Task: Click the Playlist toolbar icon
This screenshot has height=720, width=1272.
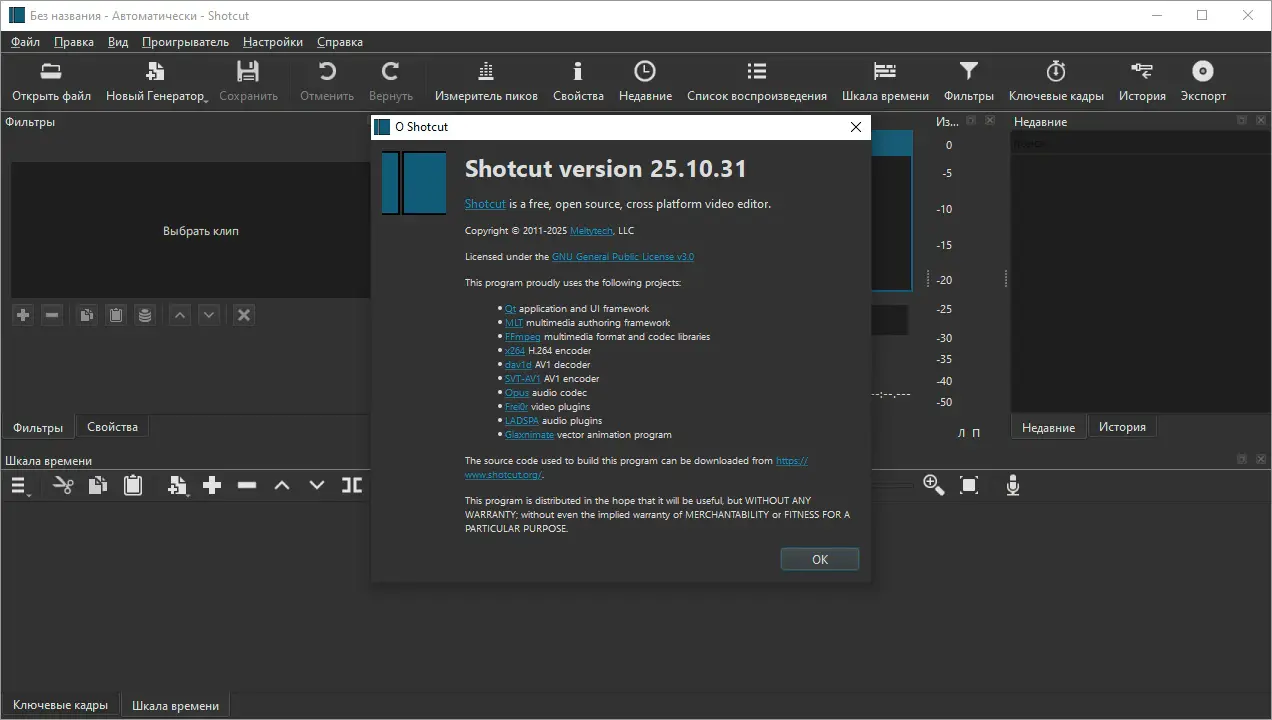Action: coord(756,71)
